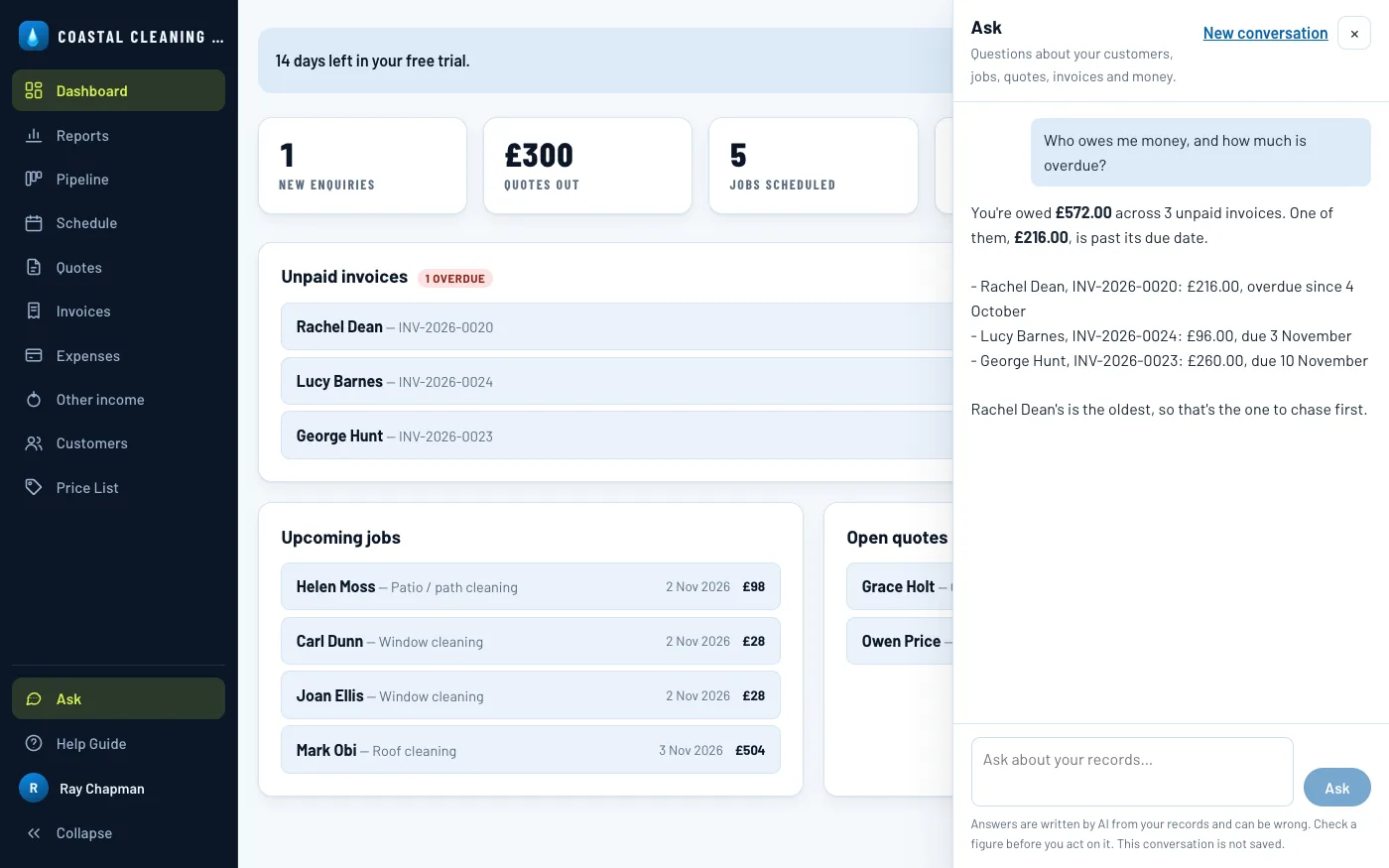Go to the Pipeline page

(118, 179)
